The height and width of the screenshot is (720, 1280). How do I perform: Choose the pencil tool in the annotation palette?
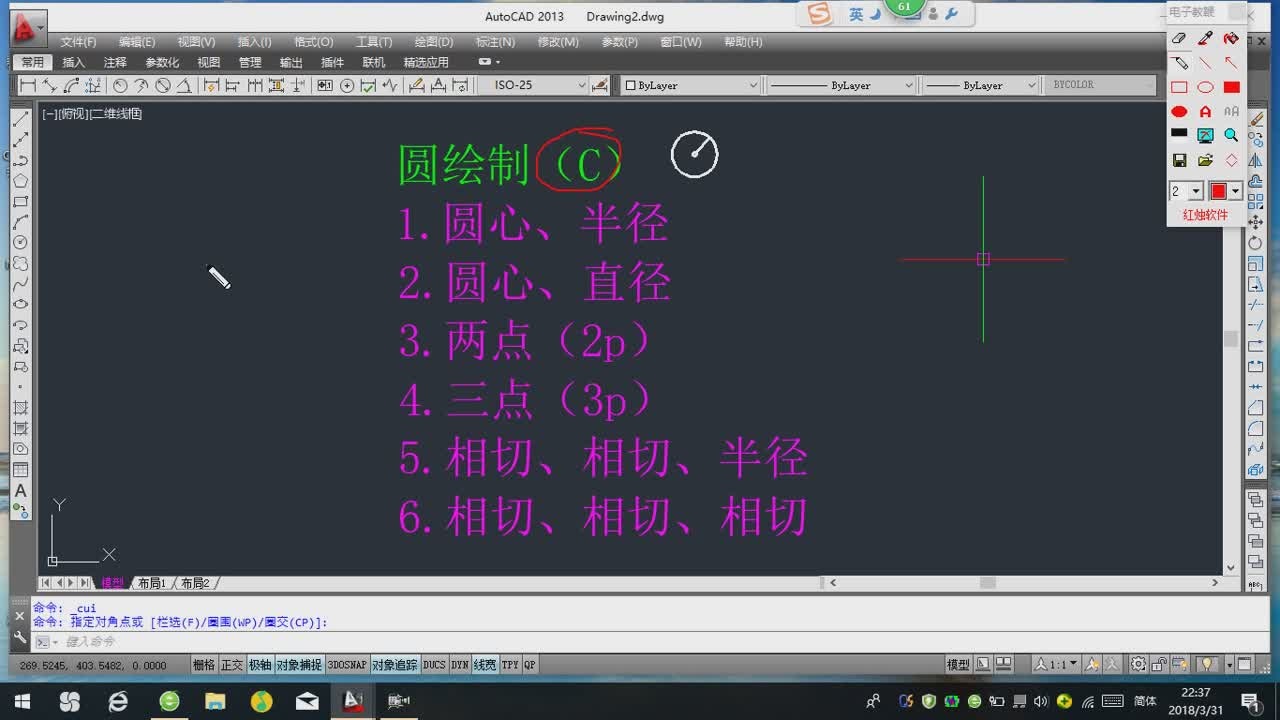click(1179, 63)
